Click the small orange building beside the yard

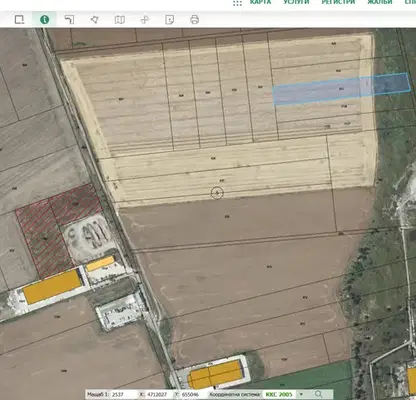(100, 263)
